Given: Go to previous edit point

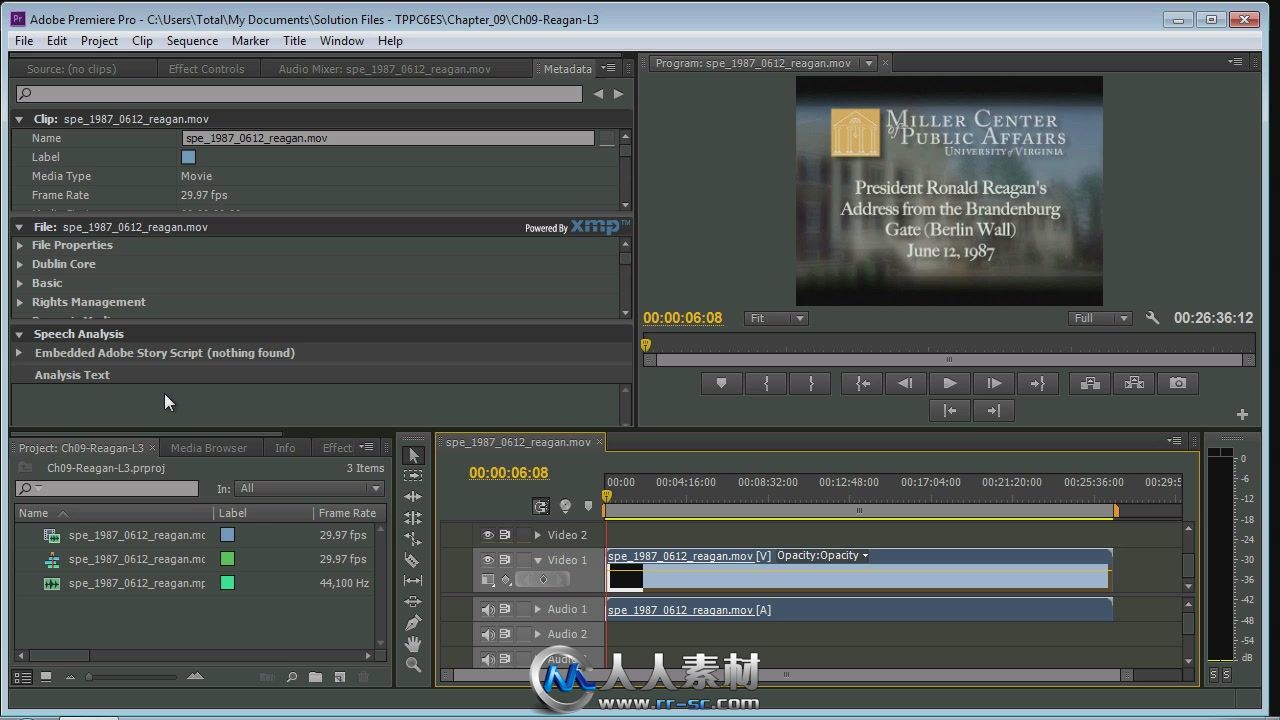Looking at the screenshot, I should (x=950, y=410).
